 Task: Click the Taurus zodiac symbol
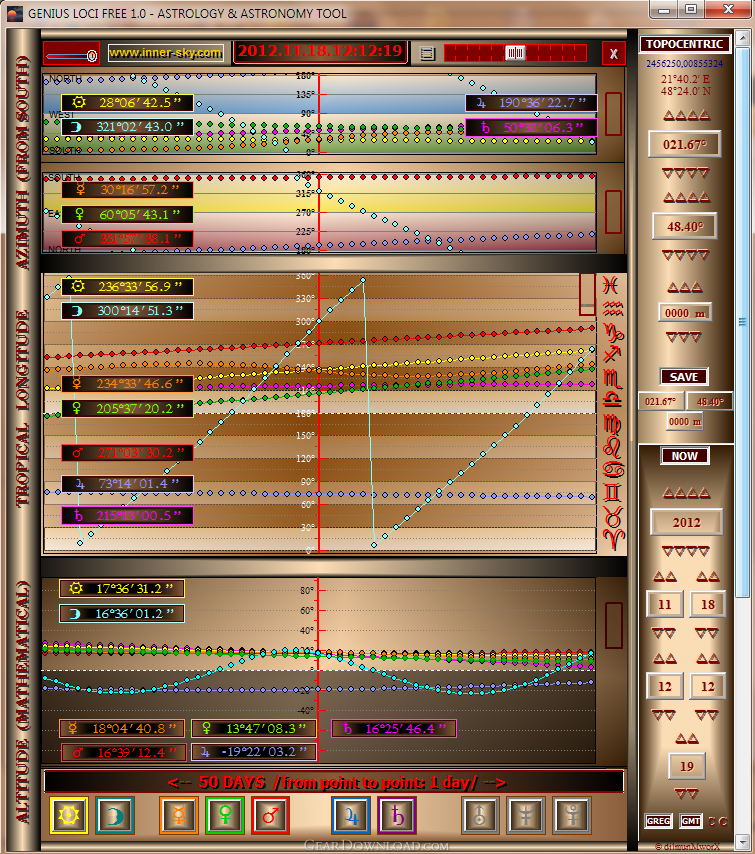coord(613,516)
